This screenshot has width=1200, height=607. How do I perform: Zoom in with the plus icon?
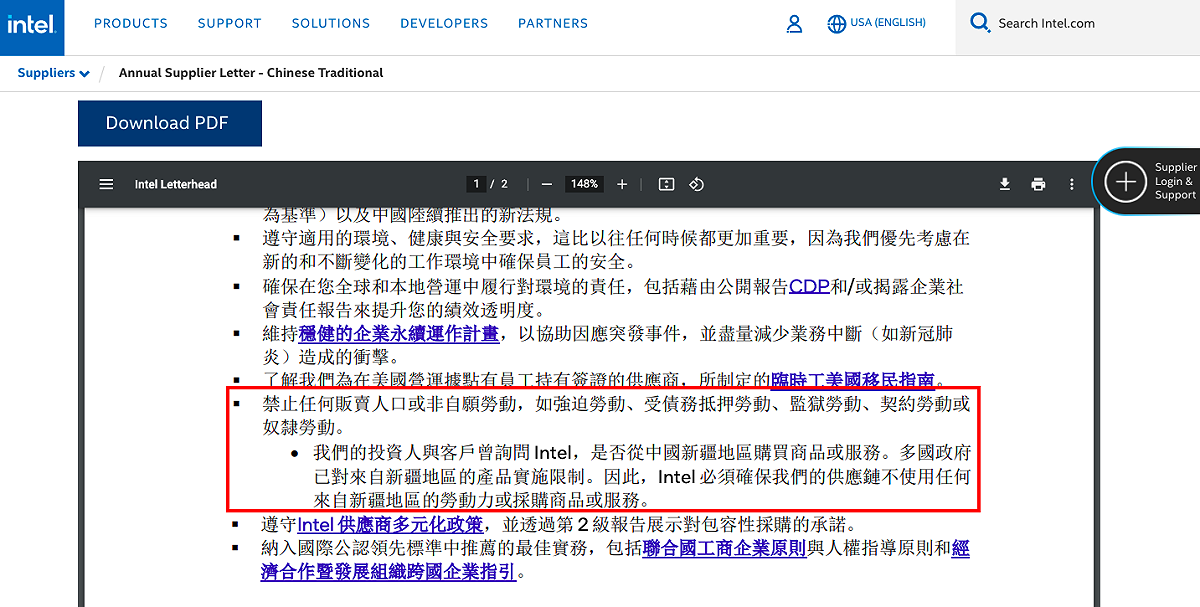point(622,184)
